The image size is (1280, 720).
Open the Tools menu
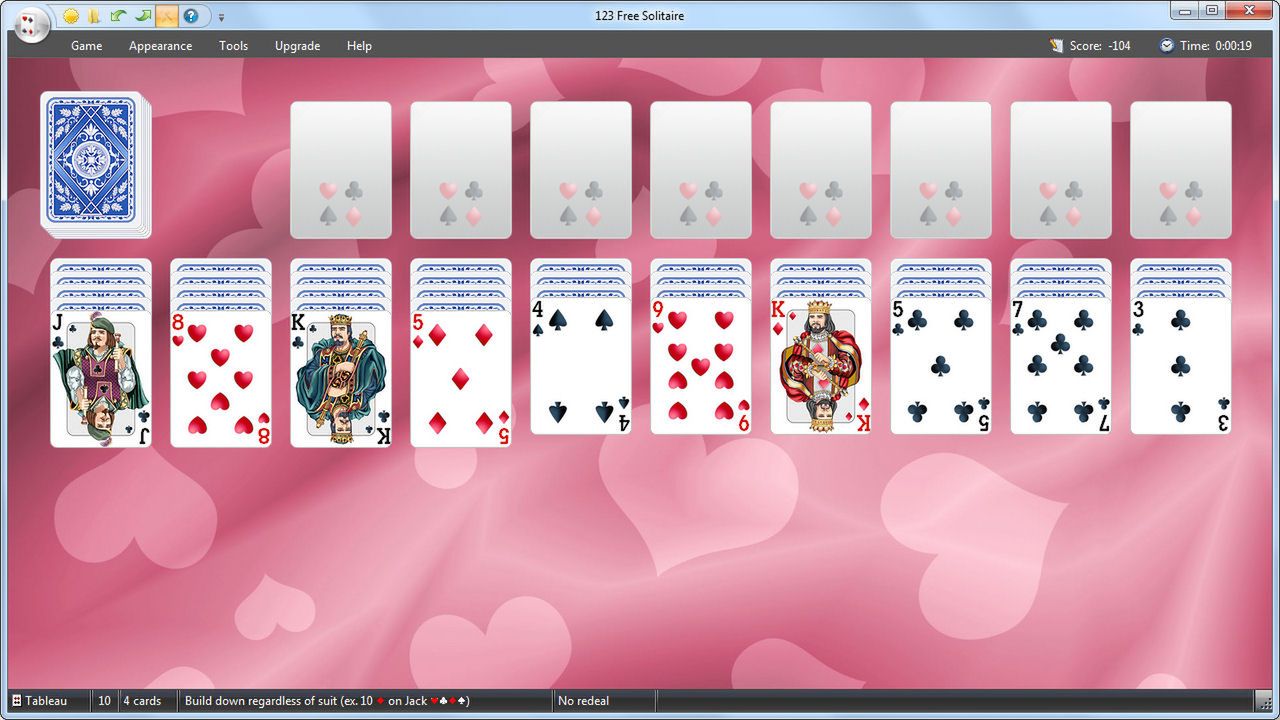point(234,45)
